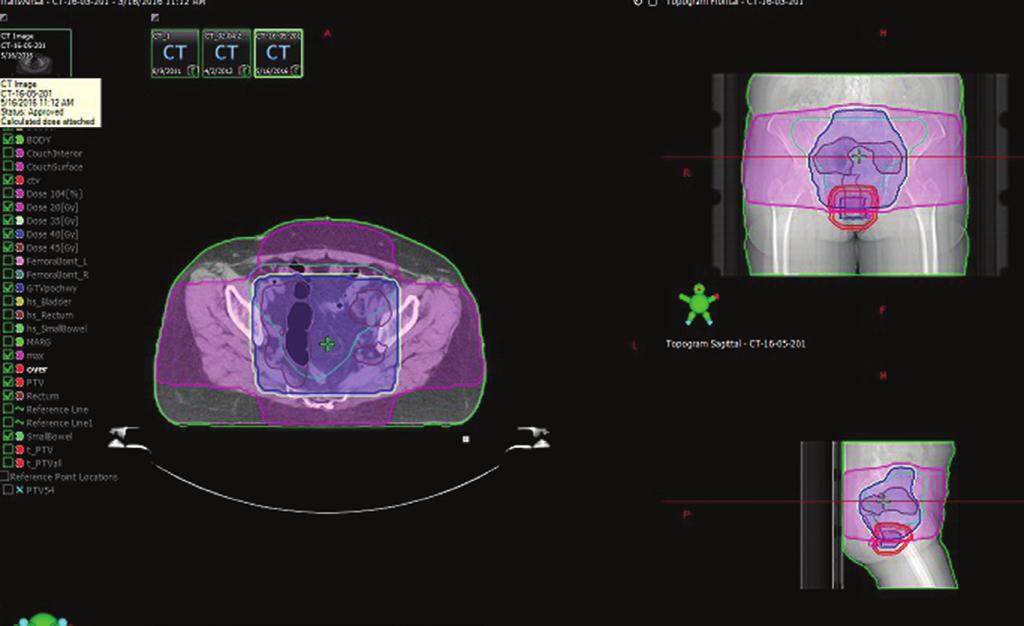Image resolution: width=1024 pixels, height=626 pixels.
Task: Uncheck the Dose 40[Gy] checkbox
Action: click(x=8, y=234)
